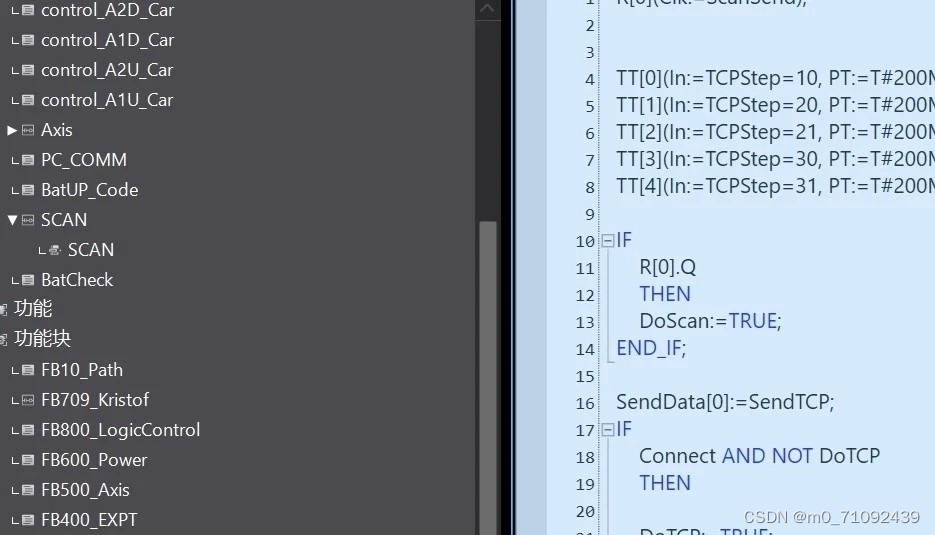Screen dimensions: 935x535
Task: Open the FB500_Axis function block
Action: click(x=85, y=490)
